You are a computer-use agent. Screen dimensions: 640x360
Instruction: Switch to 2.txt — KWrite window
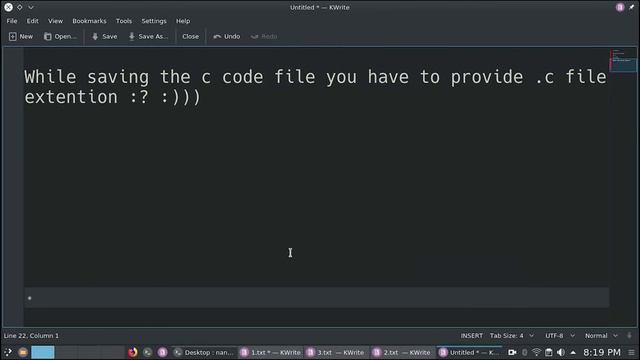[403, 352]
